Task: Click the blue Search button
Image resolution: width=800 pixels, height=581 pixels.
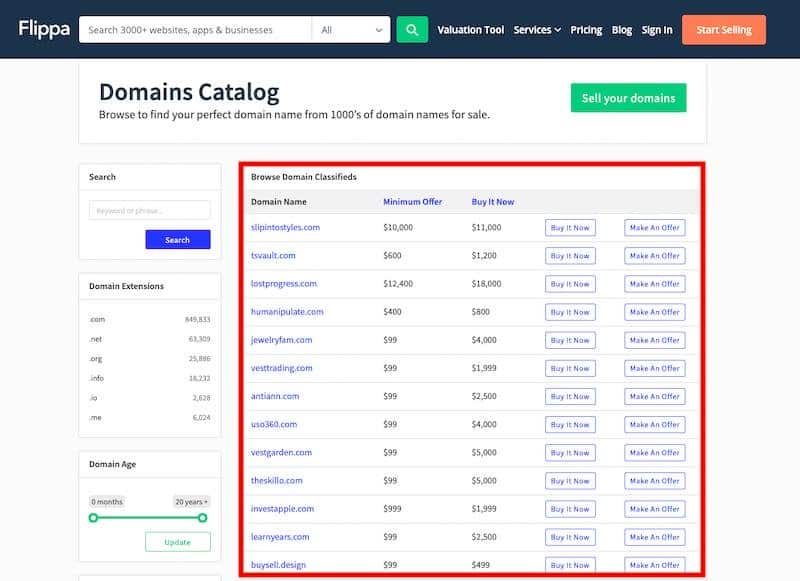Action: tap(178, 240)
